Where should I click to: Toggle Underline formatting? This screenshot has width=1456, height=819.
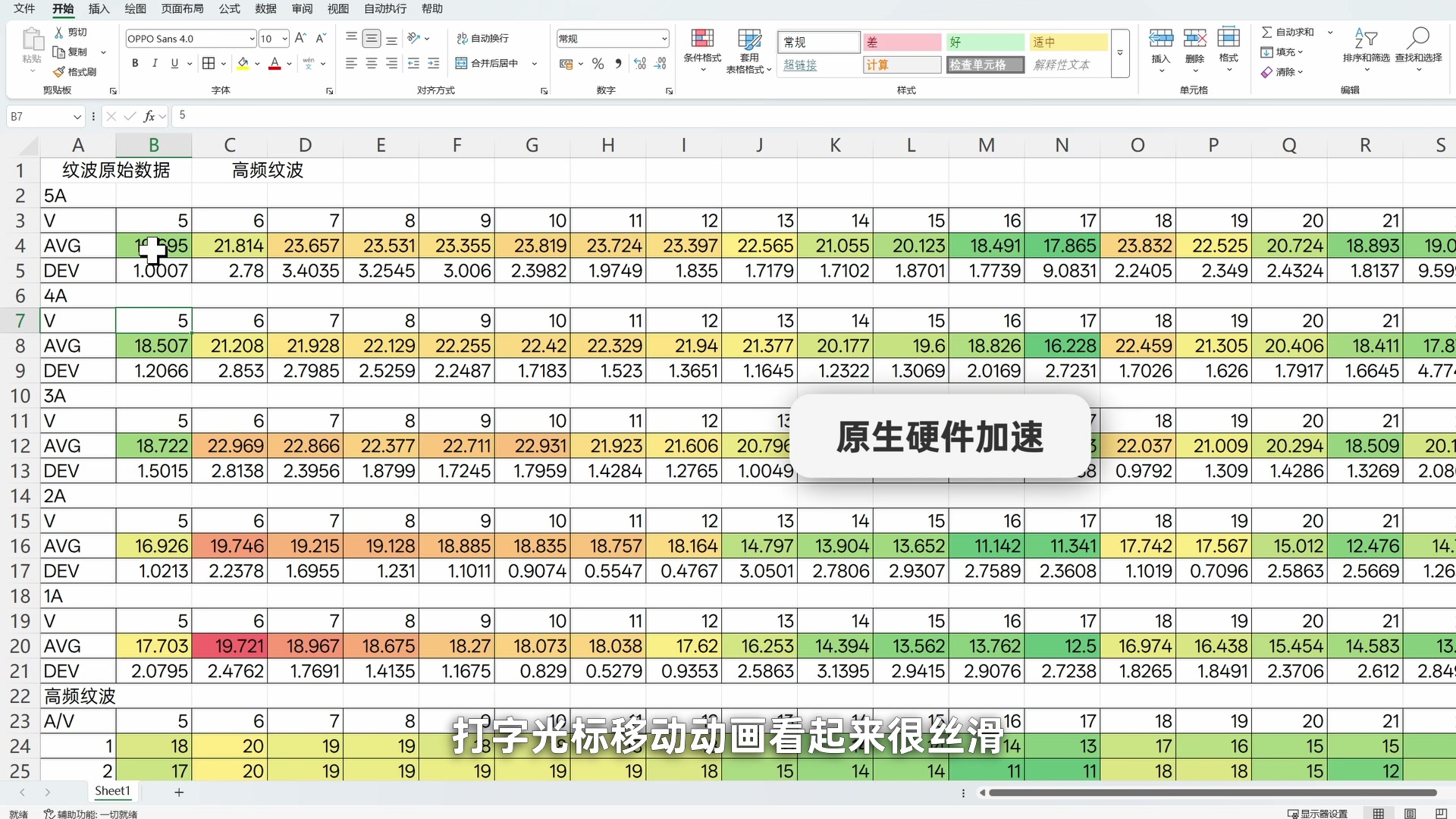coord(174,64)
